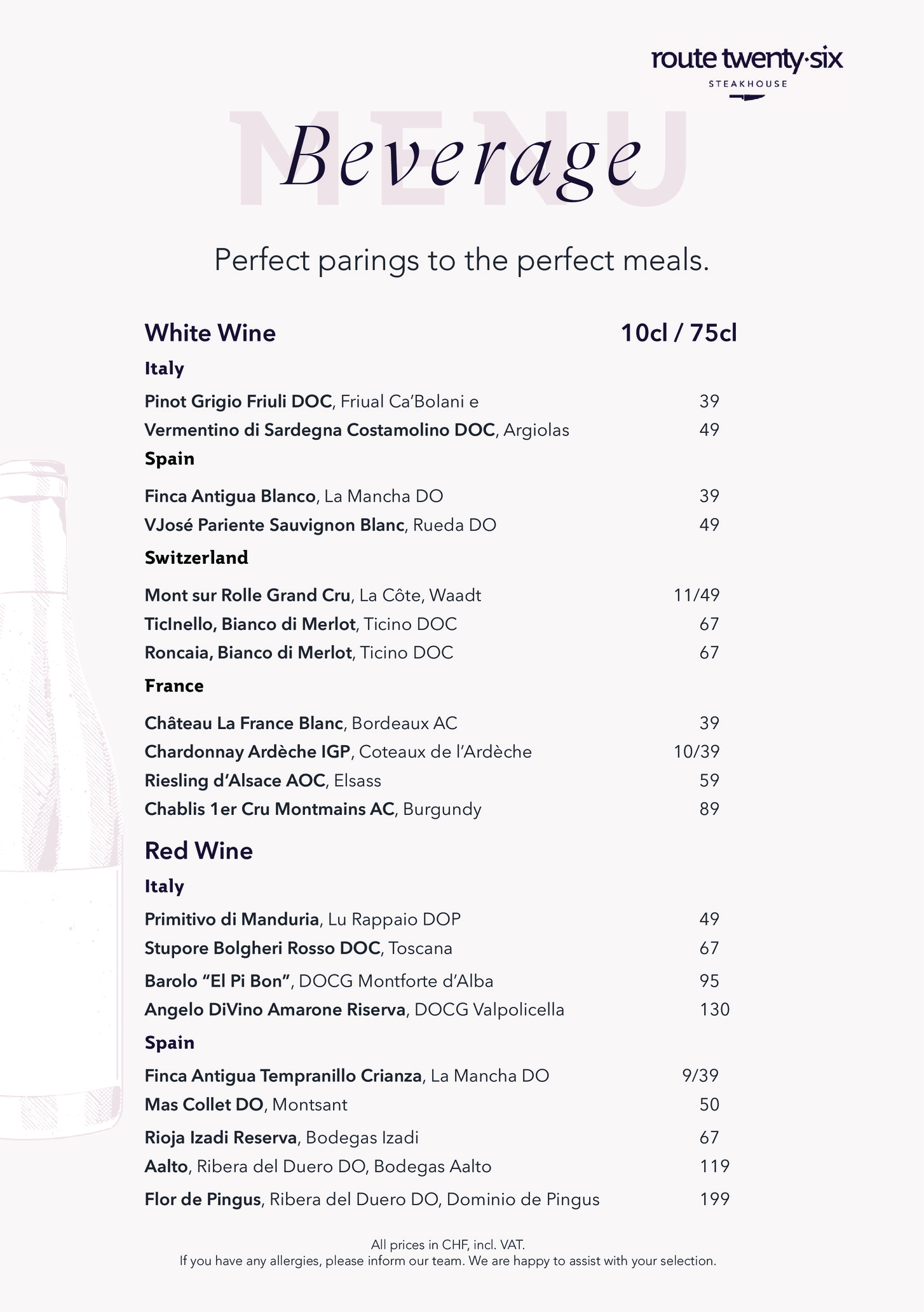Select the White Wine section heading
Viewport: 924px width, 1312px height.
click(210, 333)
